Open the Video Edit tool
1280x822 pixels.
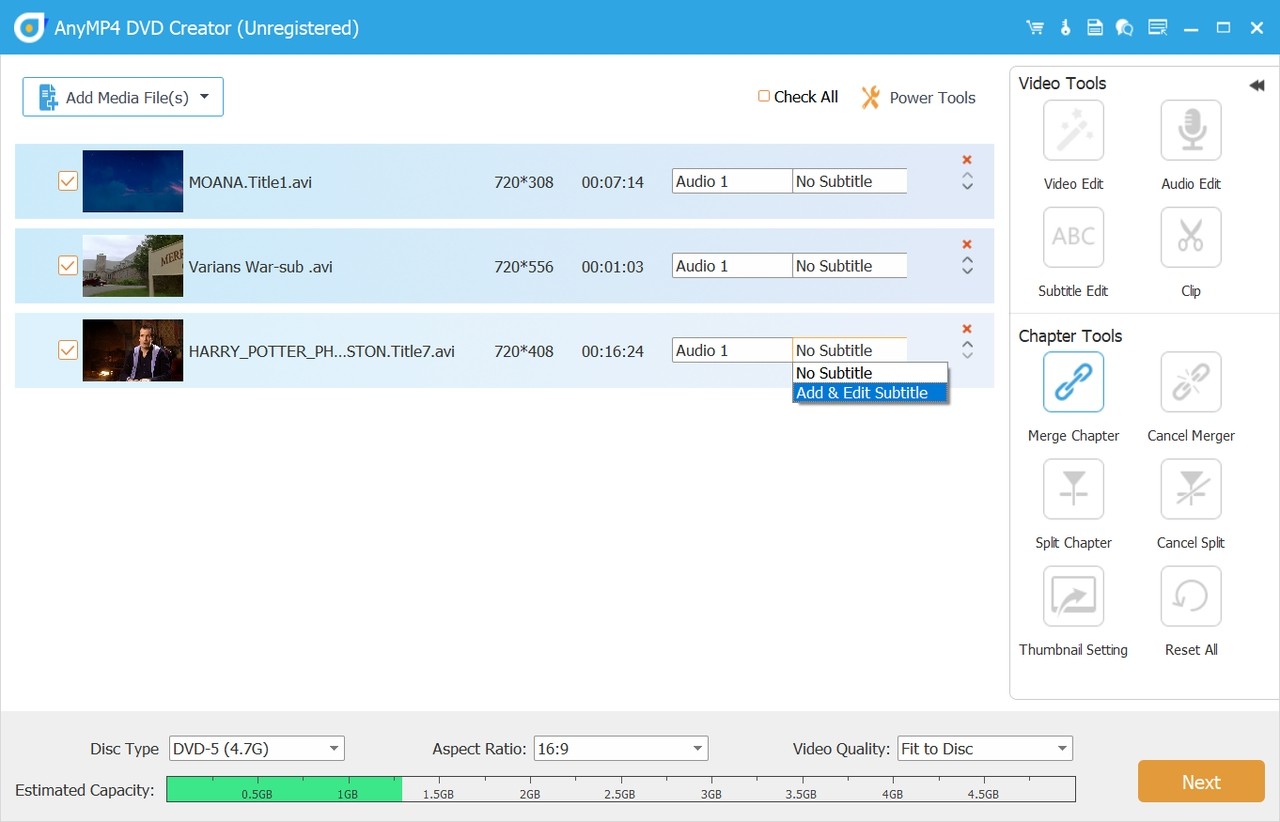(1073, 131)
